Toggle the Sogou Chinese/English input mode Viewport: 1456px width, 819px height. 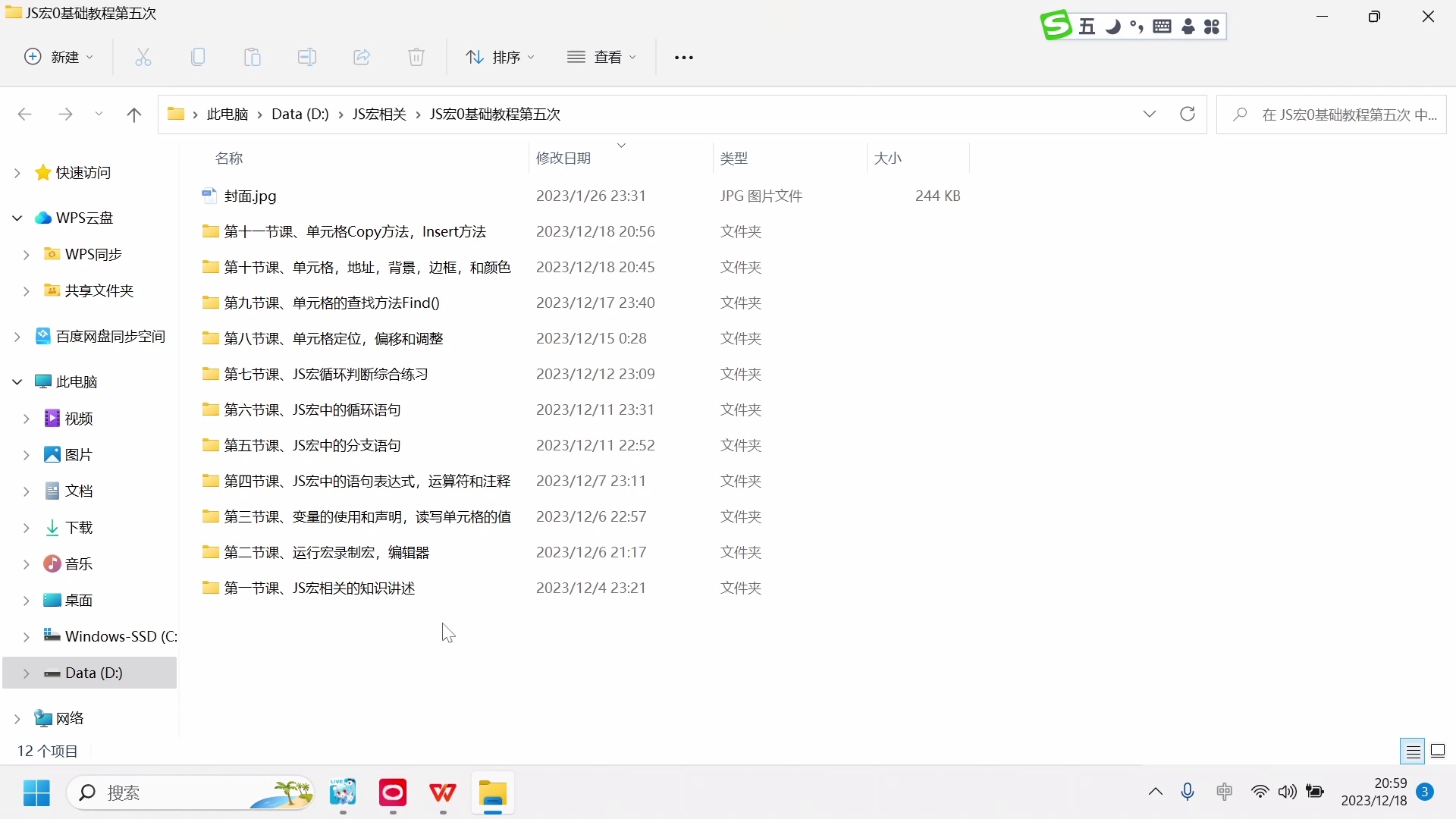click(x=1087, y=27)
